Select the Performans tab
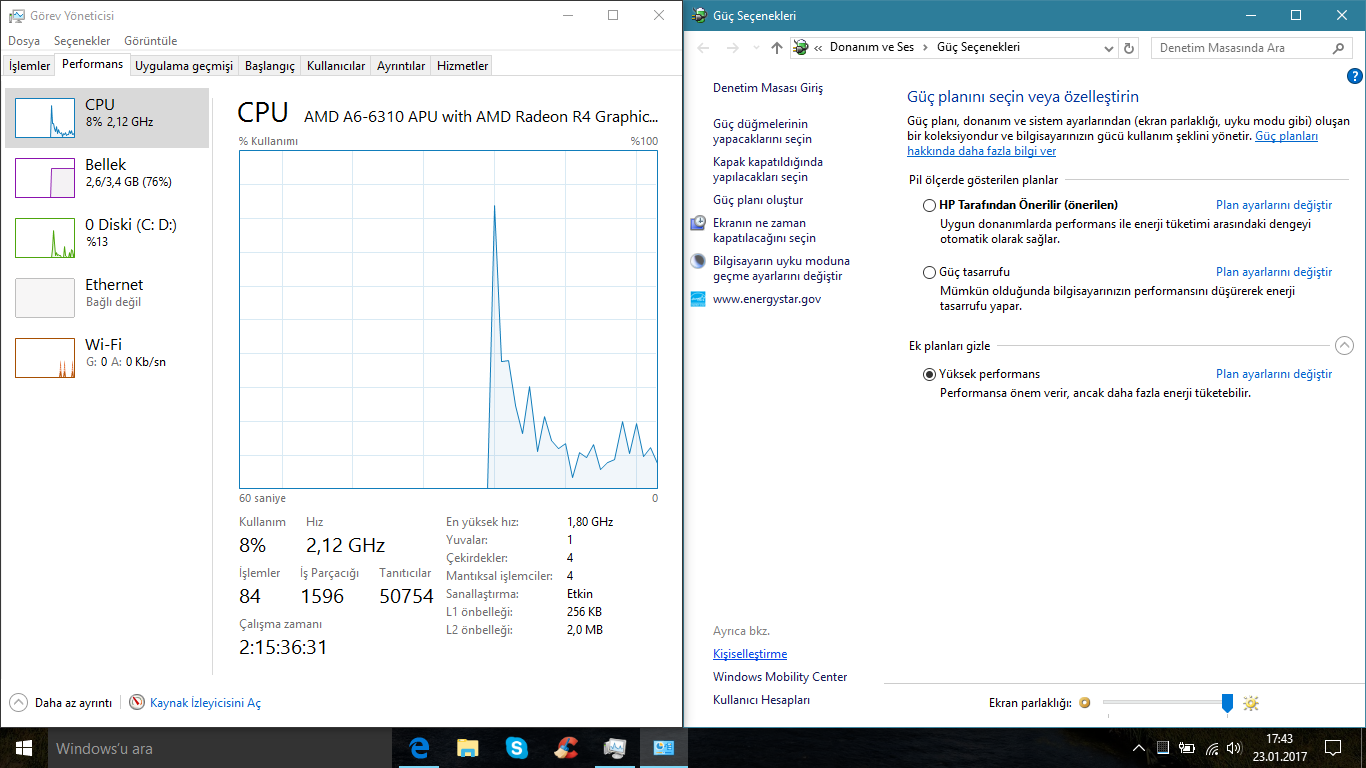The height and width of the screenshot is (768, 1366). point(93,64)
